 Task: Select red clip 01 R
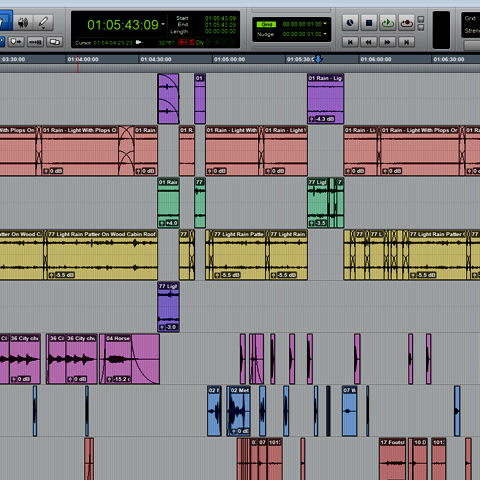pyautogui.click(x=187, y=151)
